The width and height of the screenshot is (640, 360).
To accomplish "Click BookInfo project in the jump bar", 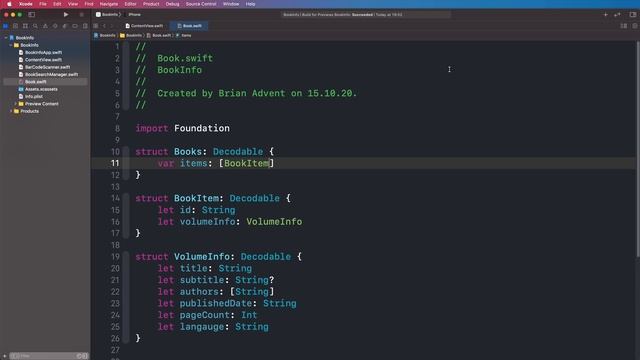I will click(x=105, y=36).
